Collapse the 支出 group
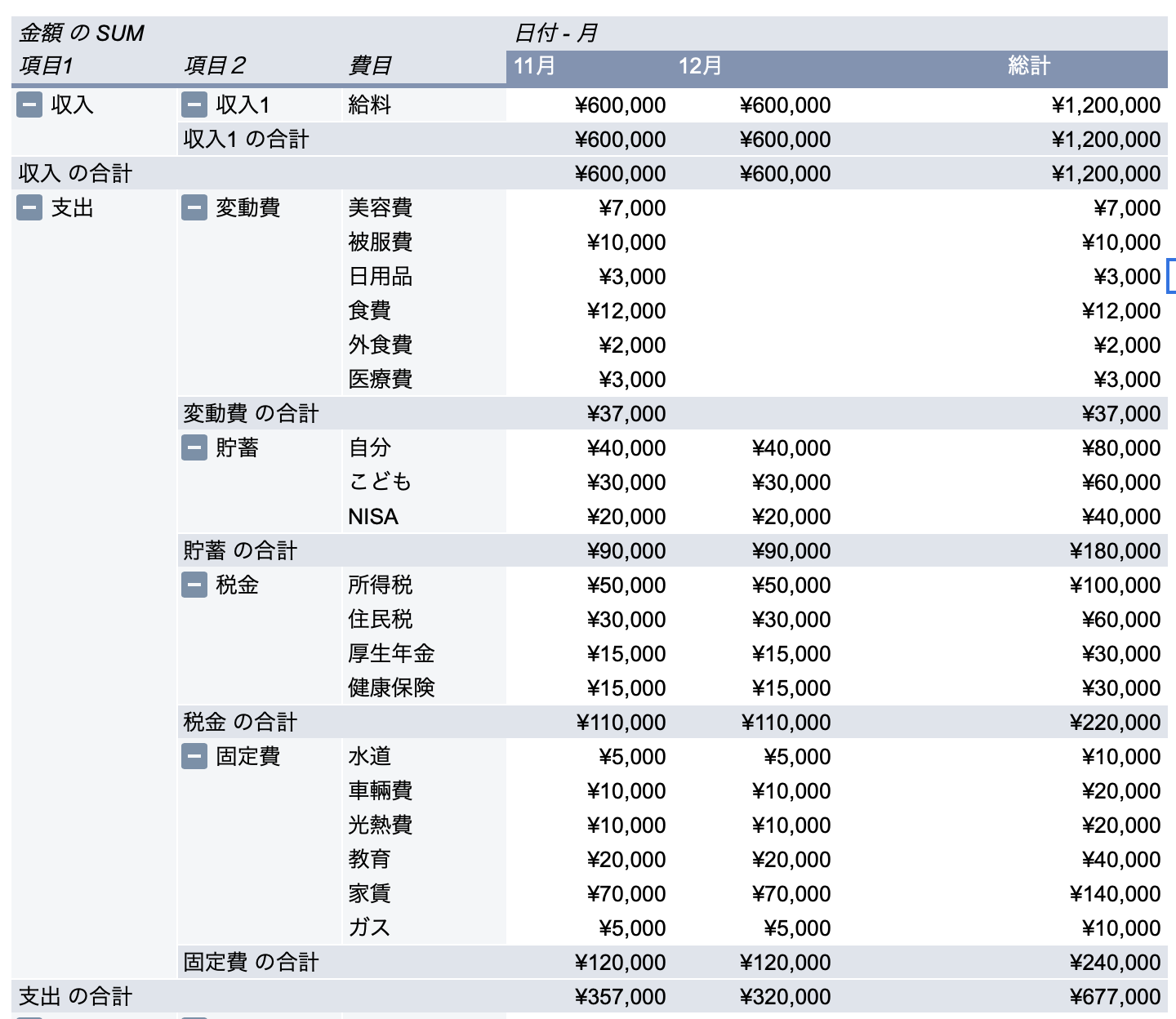This screenshot has width=1176, height=1019. [29, 208]
